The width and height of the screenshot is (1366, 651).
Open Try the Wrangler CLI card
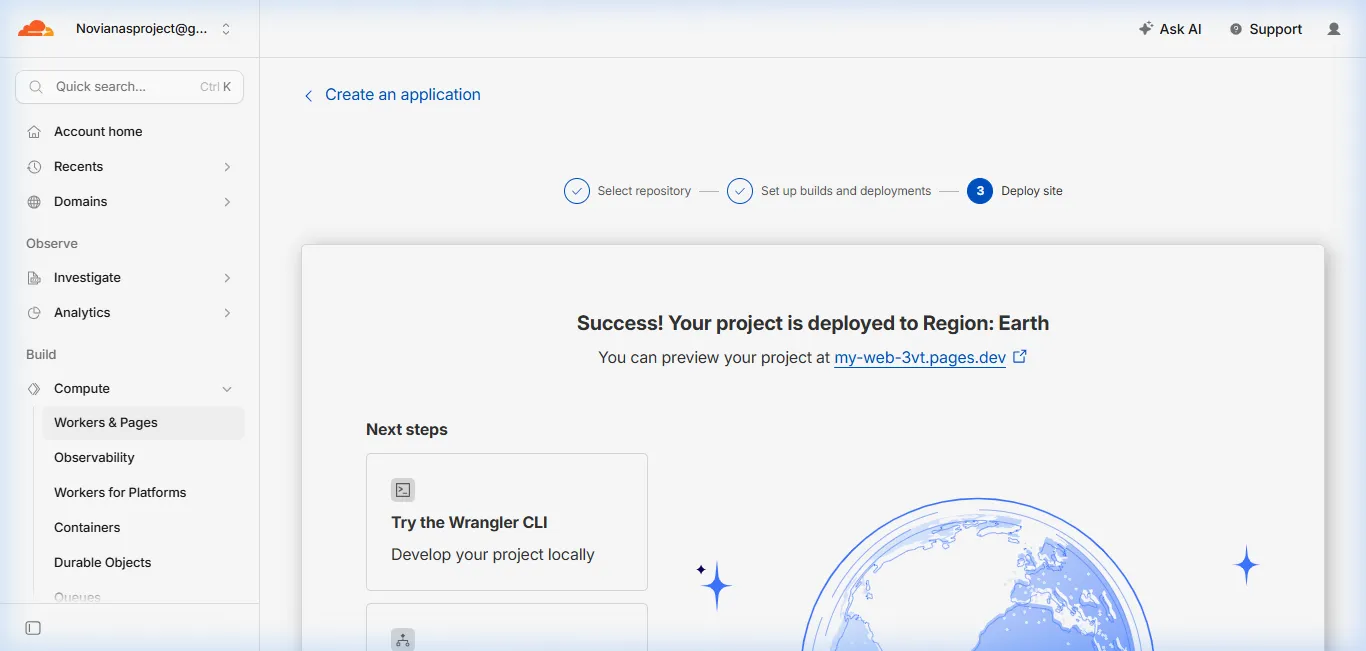[x=507, y=522]
